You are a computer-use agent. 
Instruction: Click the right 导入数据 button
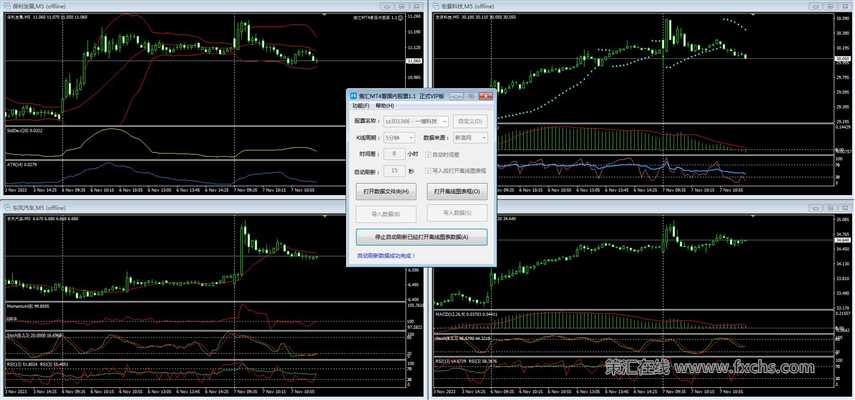457,213
